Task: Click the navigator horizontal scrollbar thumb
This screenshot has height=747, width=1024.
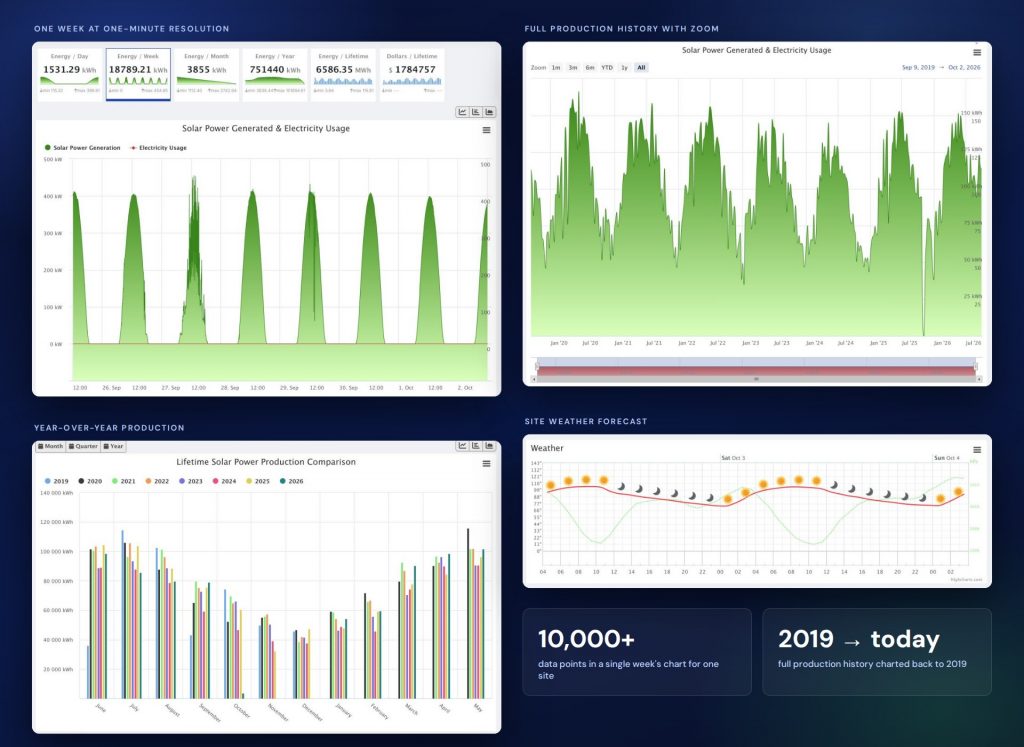Action: 756,379
